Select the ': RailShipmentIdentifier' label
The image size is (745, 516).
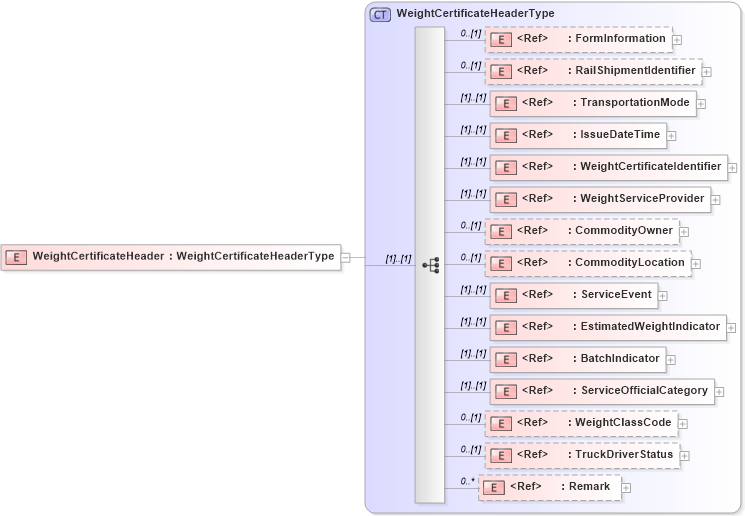click(631, 70)
